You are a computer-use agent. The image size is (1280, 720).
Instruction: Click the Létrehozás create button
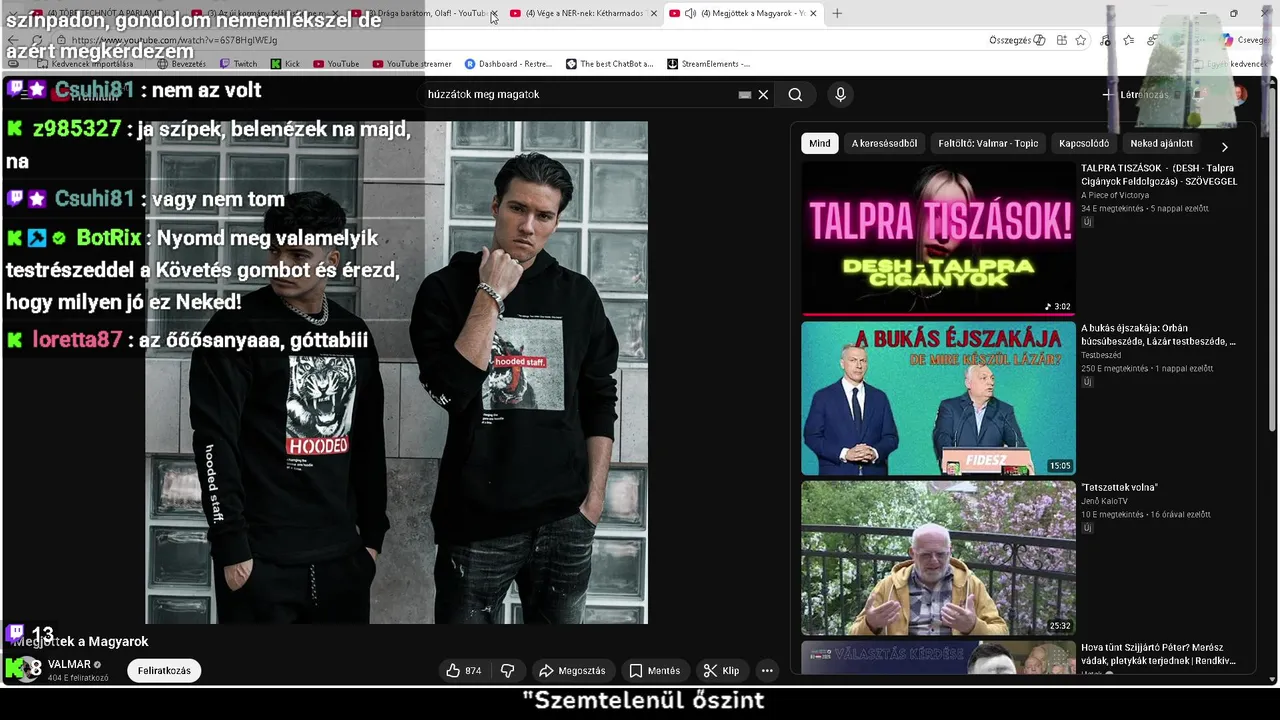(1135, 95)
